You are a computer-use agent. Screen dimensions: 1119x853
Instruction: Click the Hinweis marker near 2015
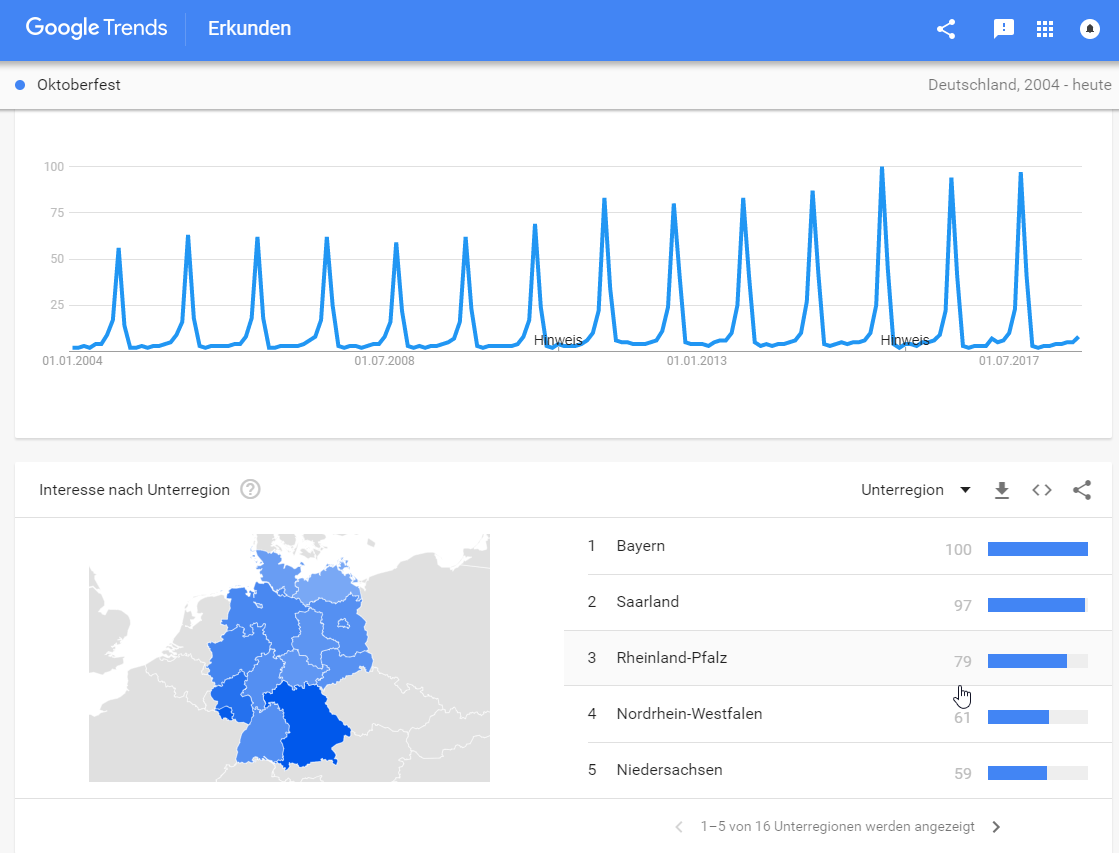click(904, 340)
